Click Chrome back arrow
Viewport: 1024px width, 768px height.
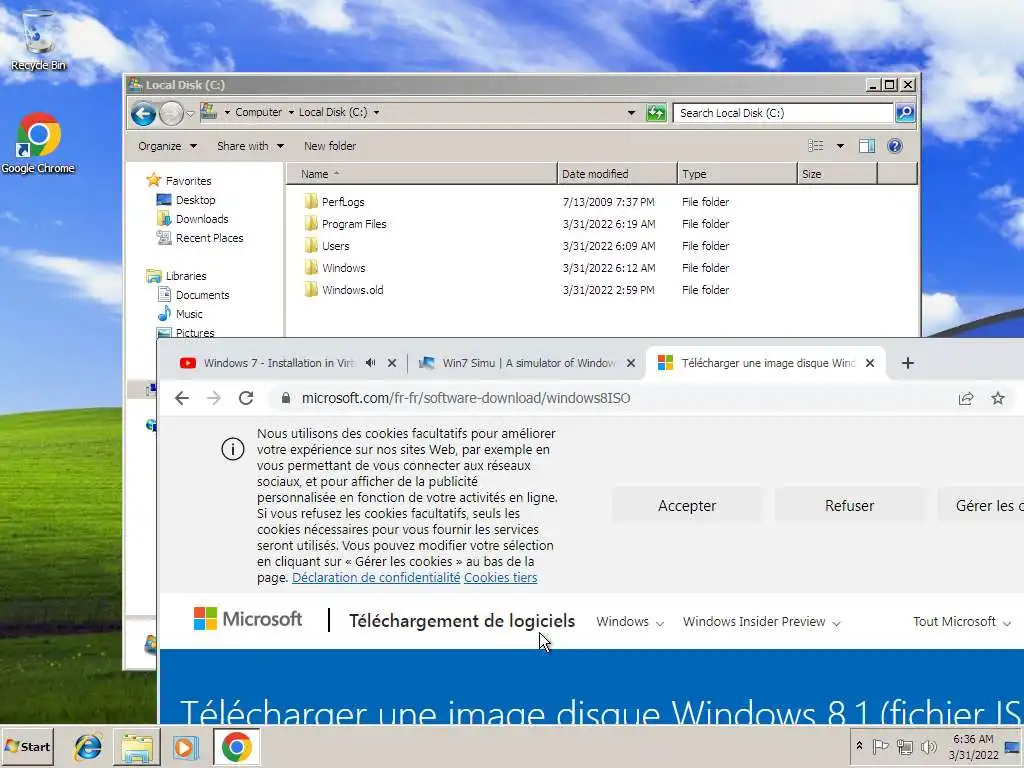click(x=182, y=398)
